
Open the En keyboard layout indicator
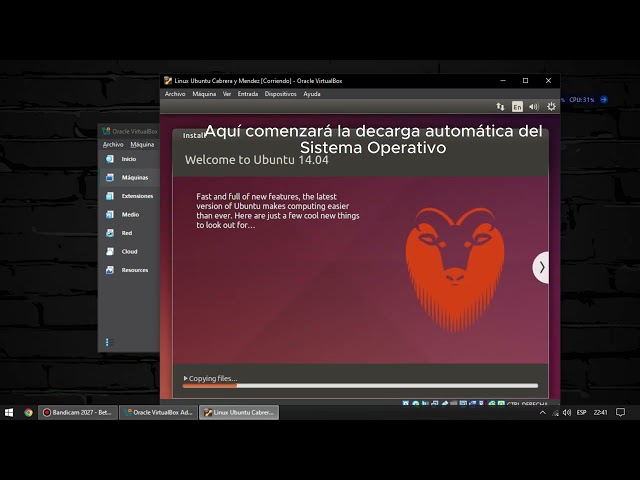pyautogui.click(x=517, y=107)
